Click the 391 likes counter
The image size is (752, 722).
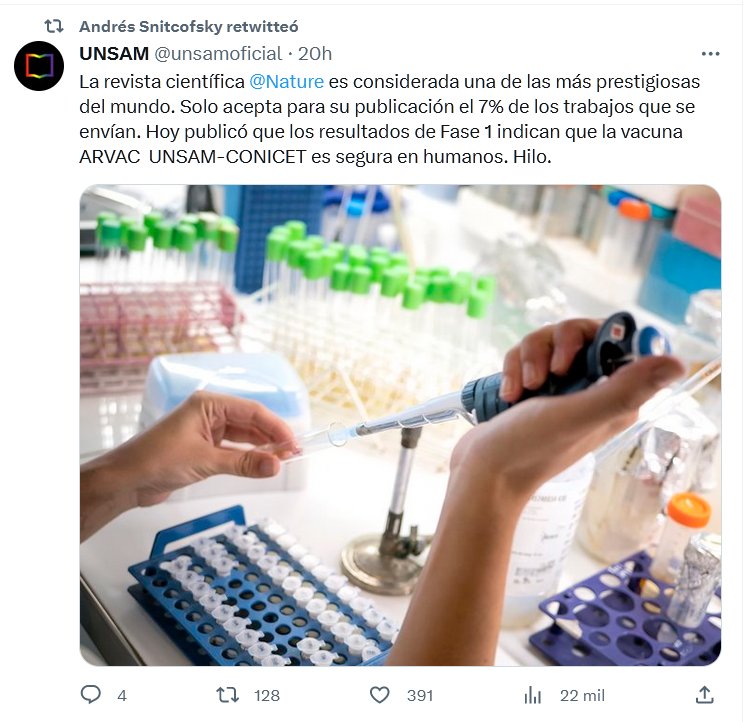(x=419, y=695)
